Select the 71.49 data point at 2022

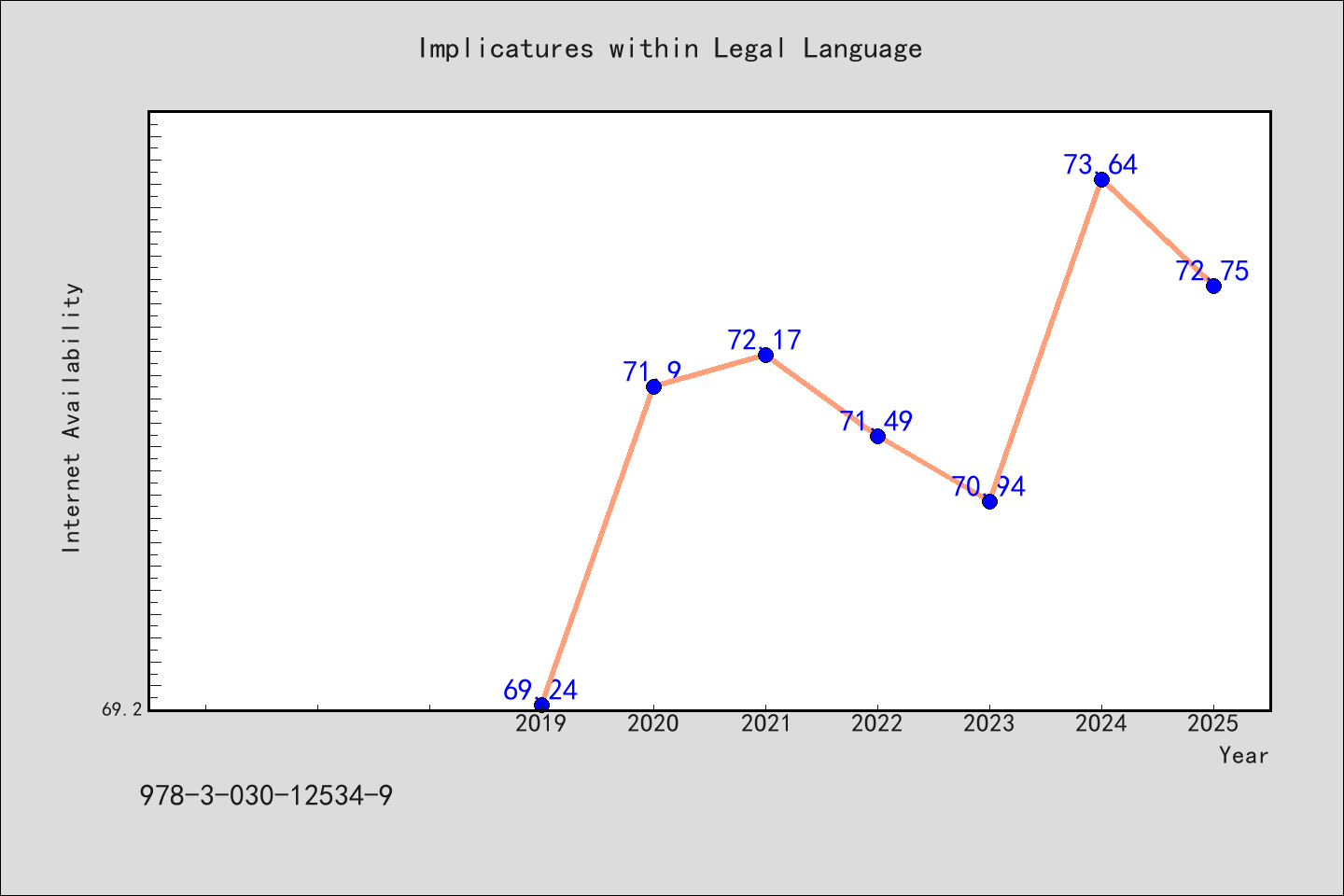point(877,436)
